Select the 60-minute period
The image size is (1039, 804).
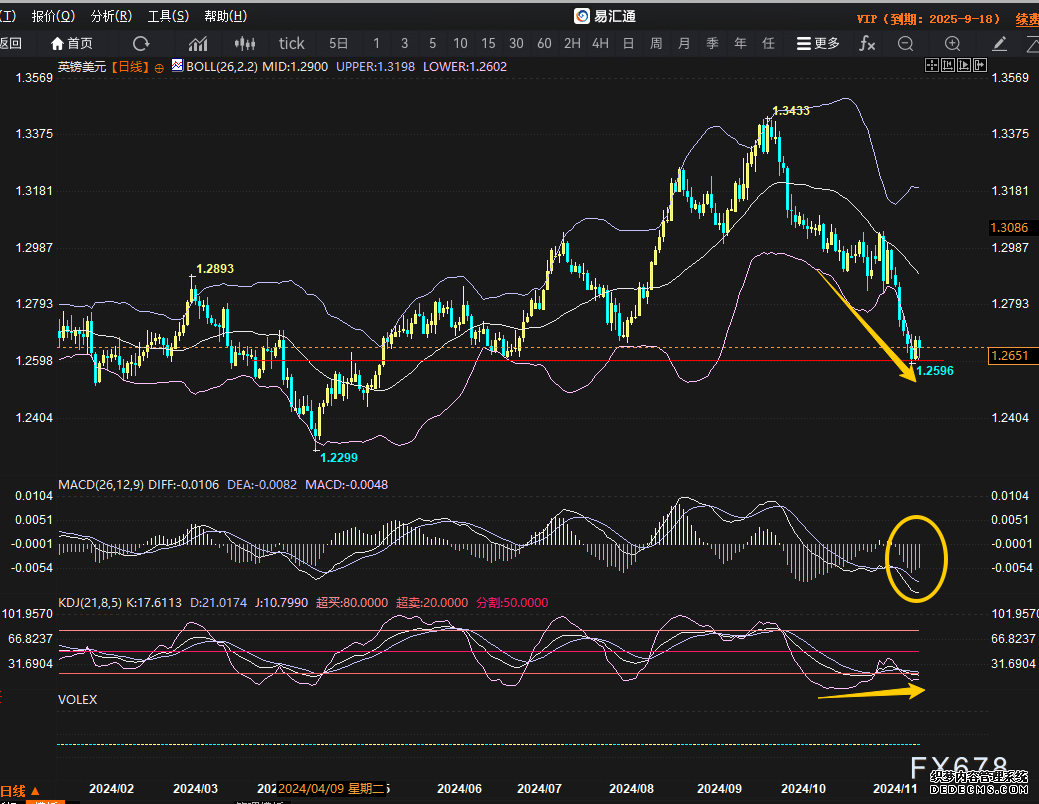(x=544, y=44)
